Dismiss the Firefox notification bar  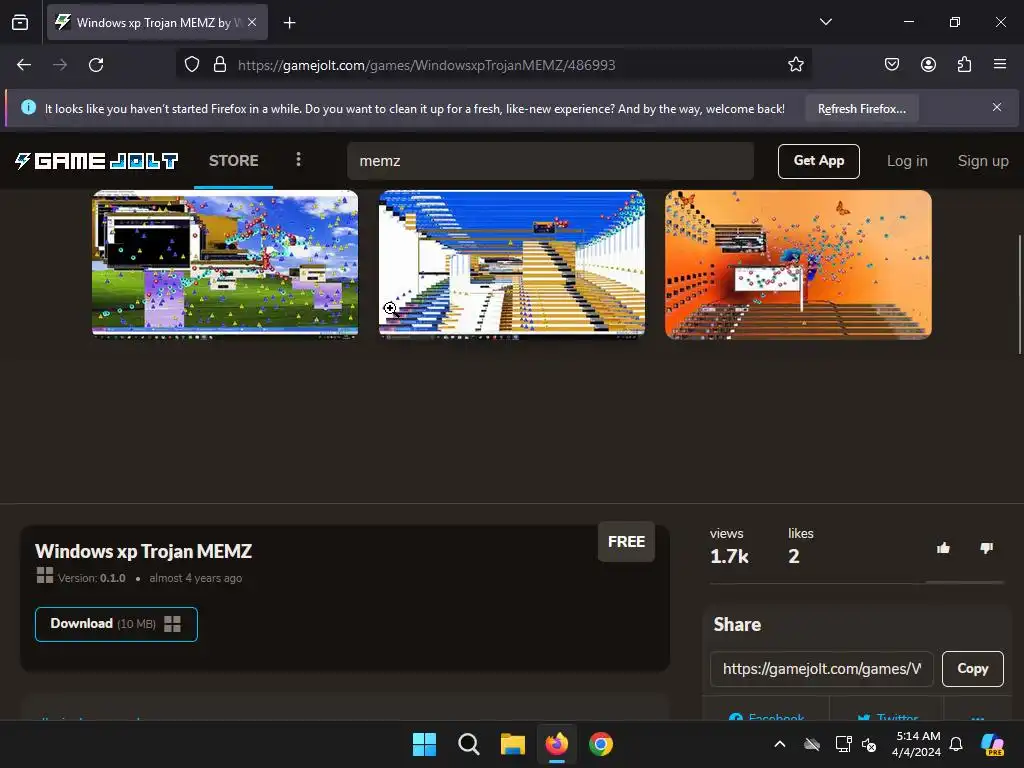997,107
